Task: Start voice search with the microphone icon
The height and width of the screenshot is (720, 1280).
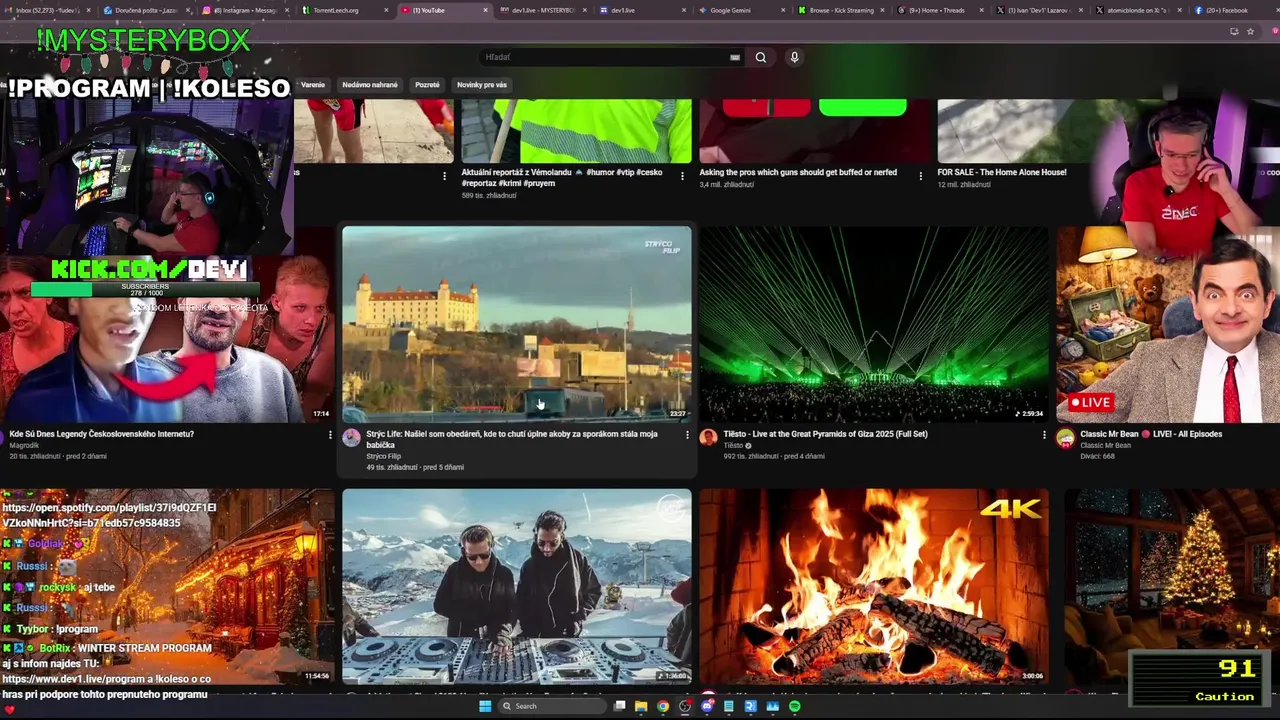Action: (794, 57)
